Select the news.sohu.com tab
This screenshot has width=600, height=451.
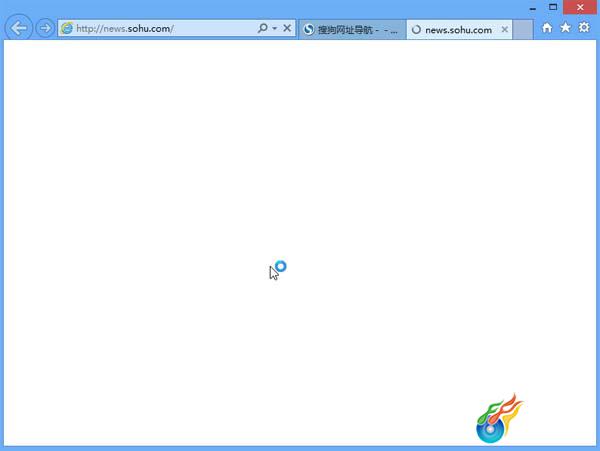click(x=459, y=29)
